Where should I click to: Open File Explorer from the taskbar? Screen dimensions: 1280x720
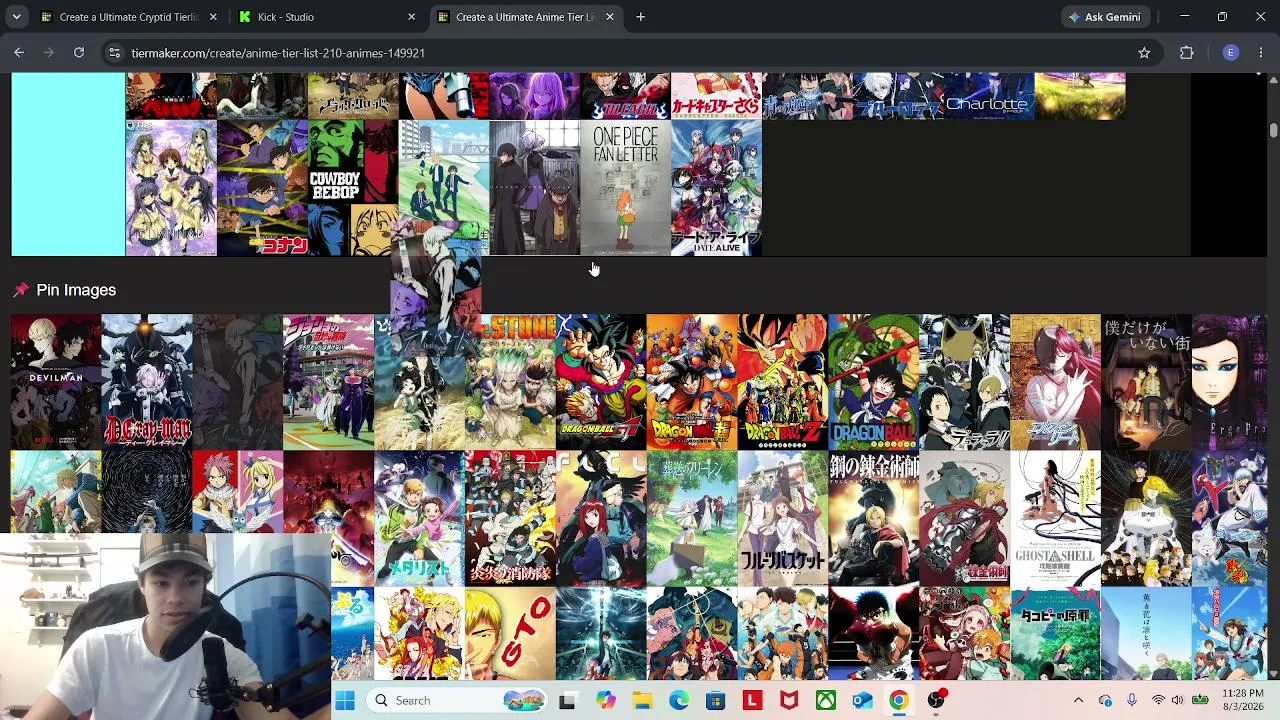pos(642,701)
